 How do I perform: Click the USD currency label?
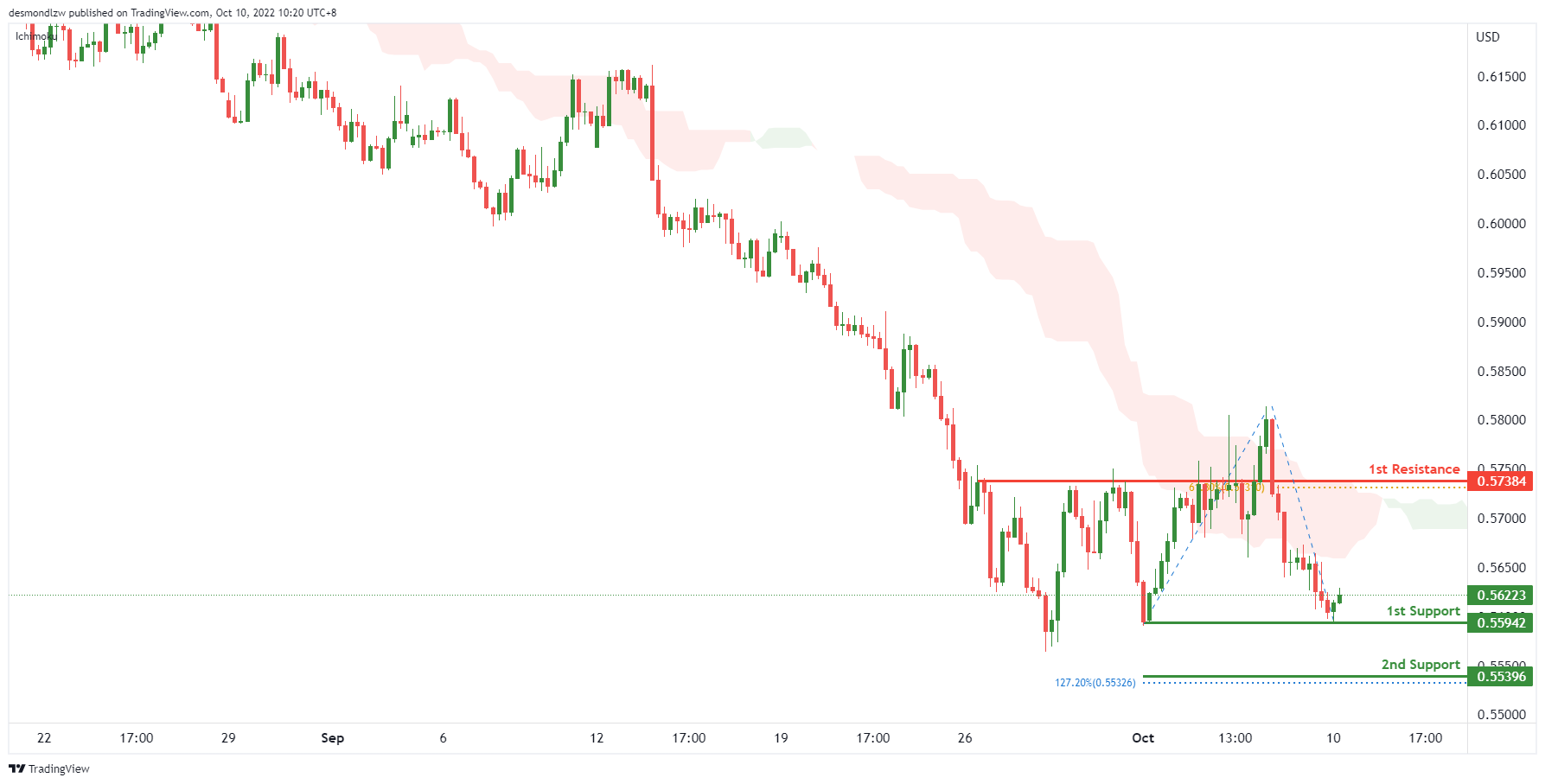coord(1487,36)
